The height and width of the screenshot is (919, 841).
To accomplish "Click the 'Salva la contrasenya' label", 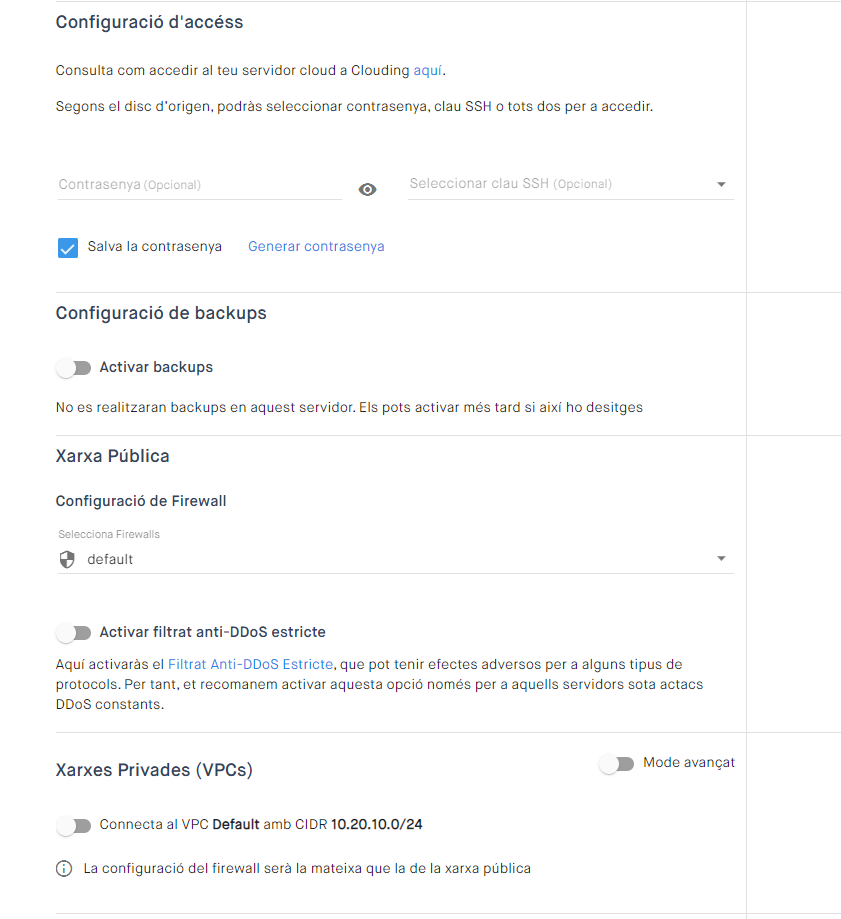I will (155, 246).
